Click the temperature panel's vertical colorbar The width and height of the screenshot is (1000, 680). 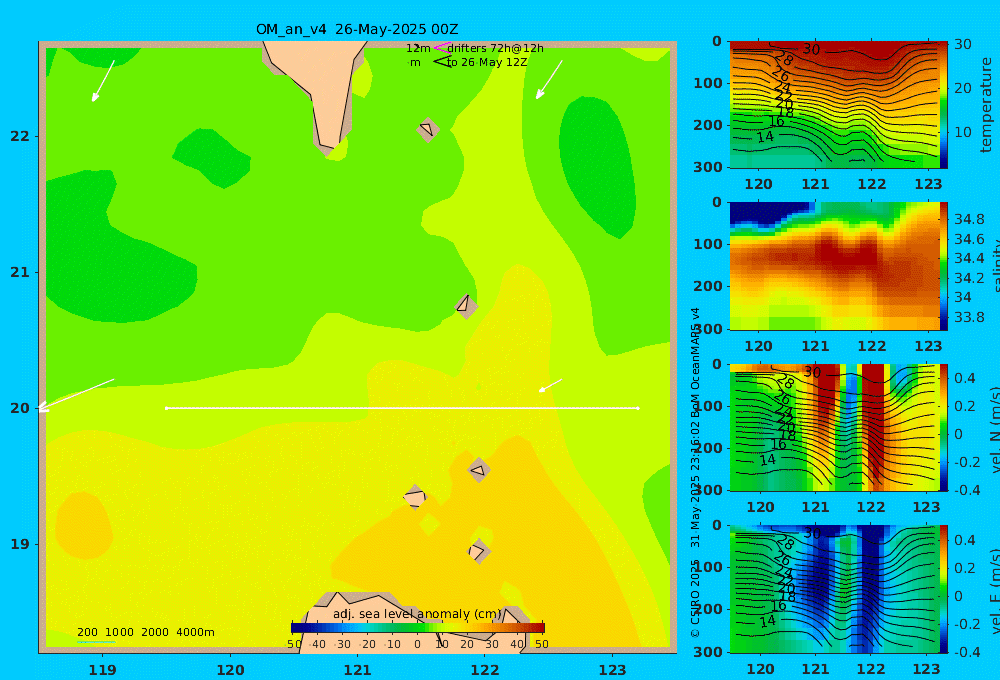coord(944,105)
